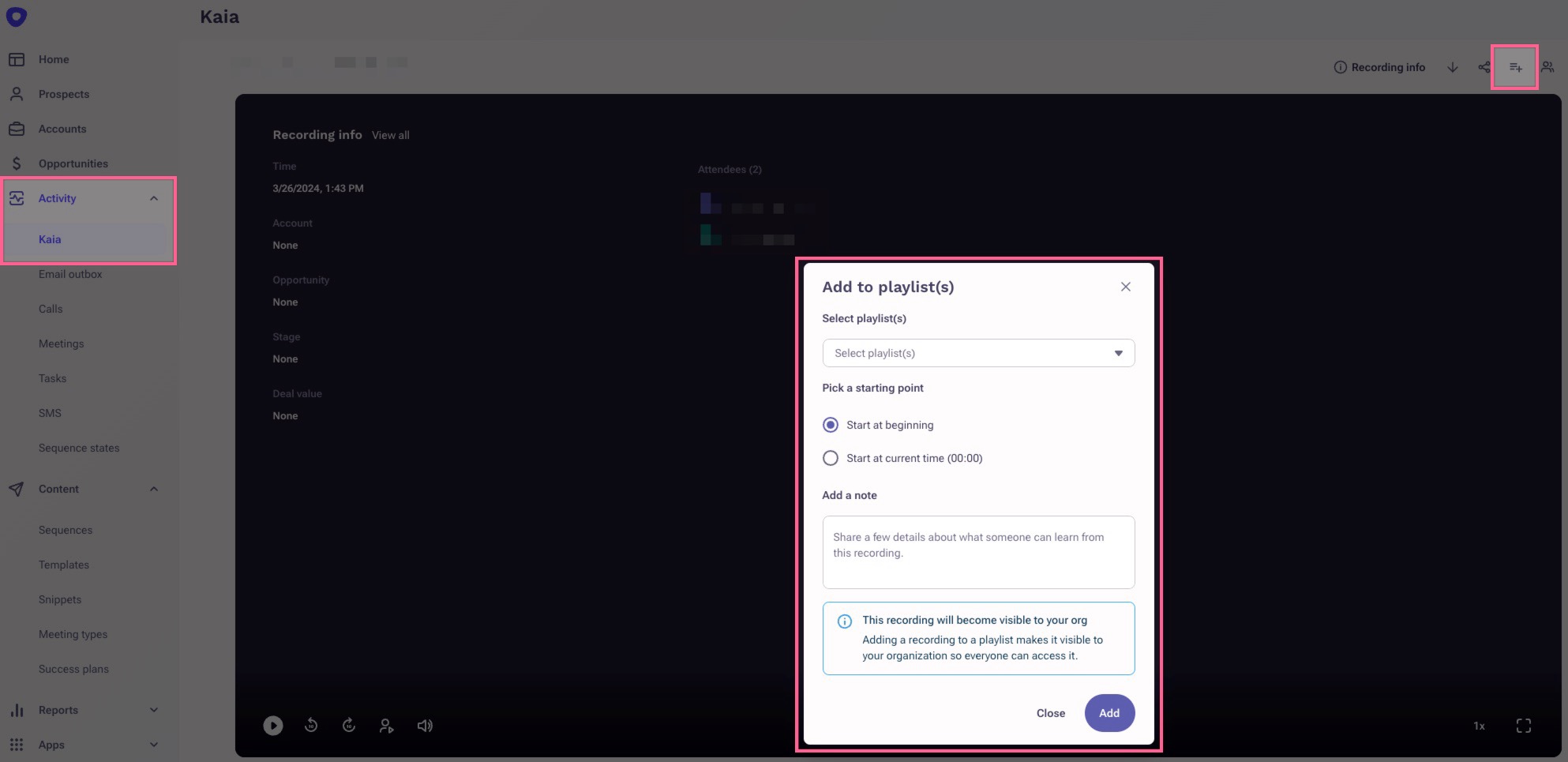Play the recording

pos(273,726)
